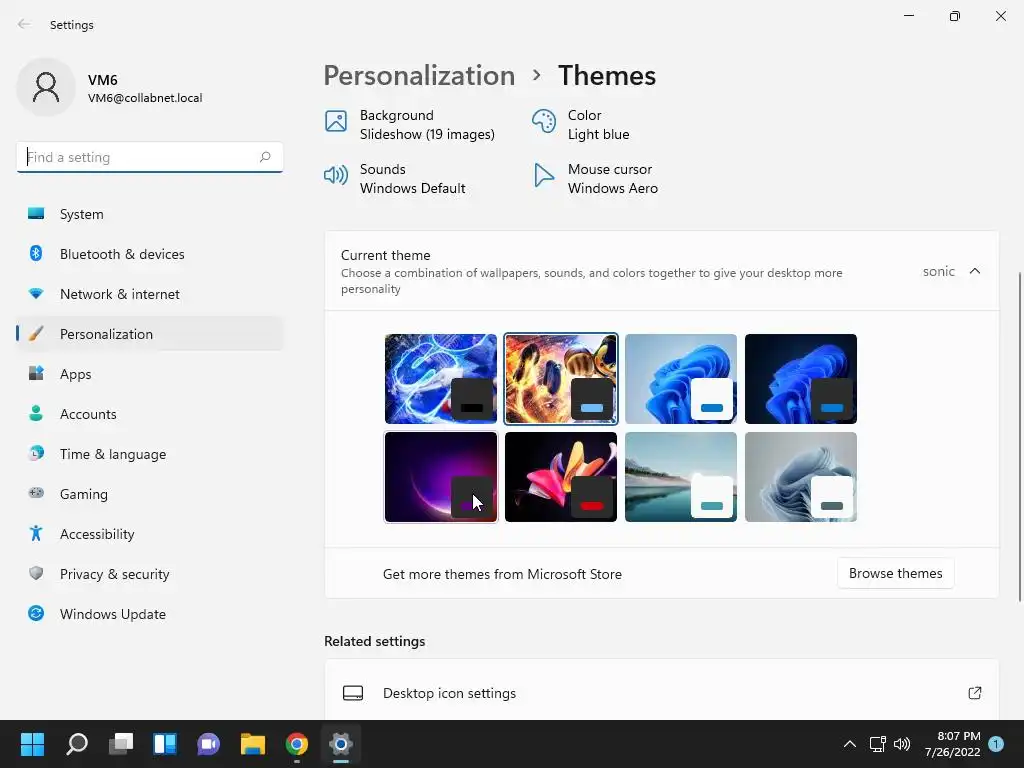1024x768 pixels.
Task: Open Task View on the taskbar
Action: coord(121,744)
